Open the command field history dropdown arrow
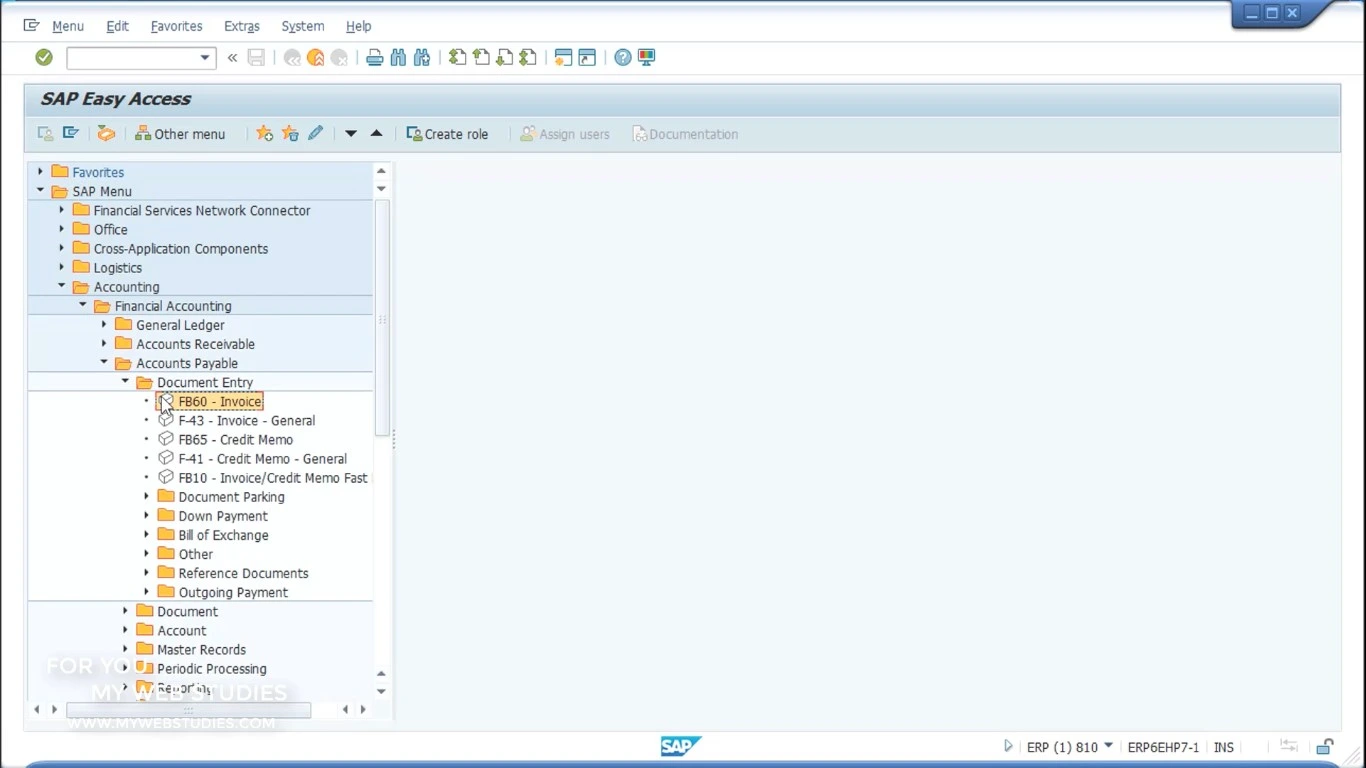Image resolution: width=1366 pixels, height=768 pixels. point(205,58)
